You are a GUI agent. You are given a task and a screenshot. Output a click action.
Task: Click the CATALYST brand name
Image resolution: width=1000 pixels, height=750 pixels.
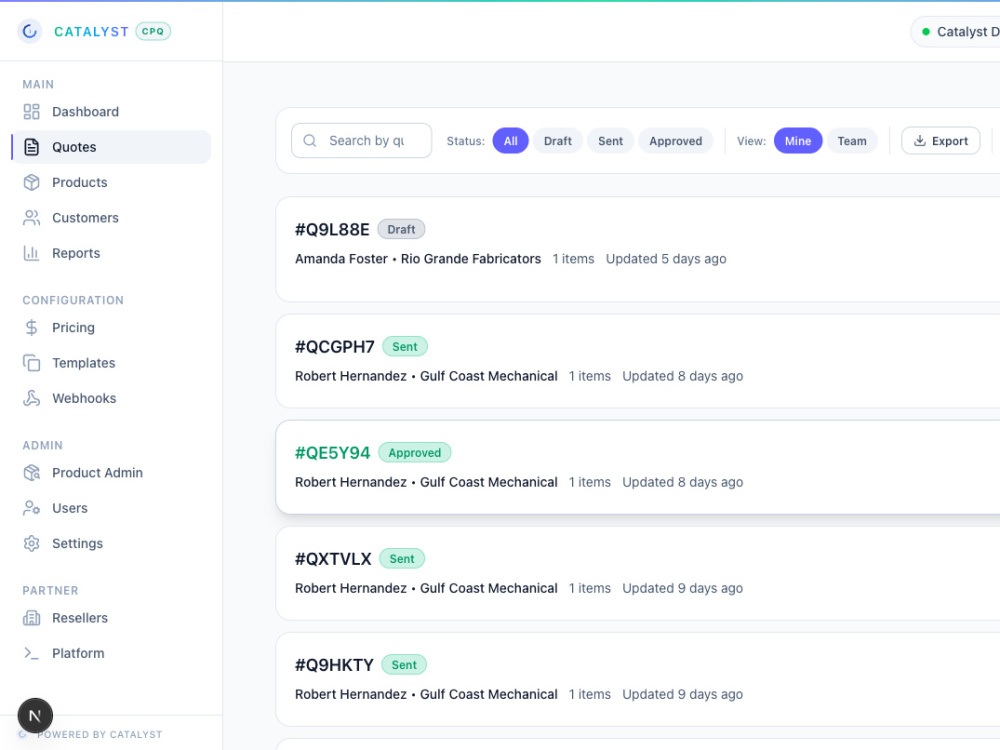tap(91, 32)
